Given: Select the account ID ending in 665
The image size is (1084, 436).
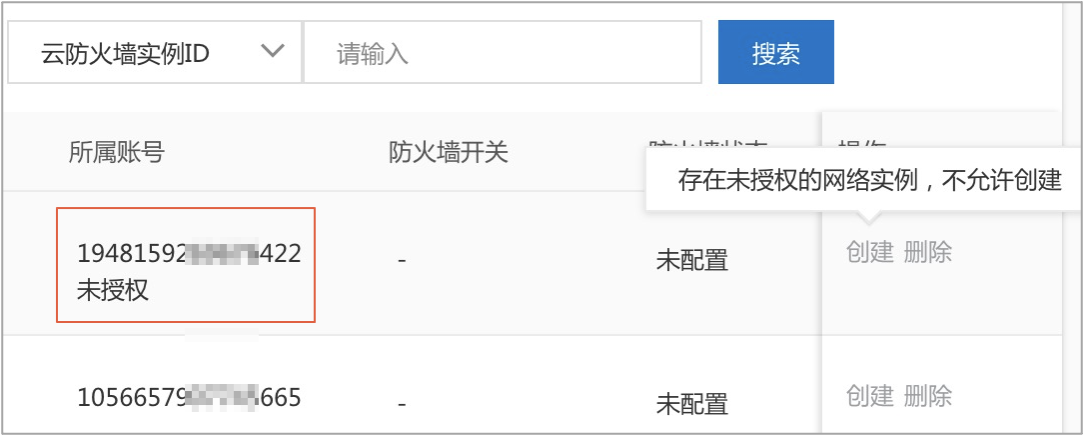Looking at the screenshot, I should (x=189, y=398).
